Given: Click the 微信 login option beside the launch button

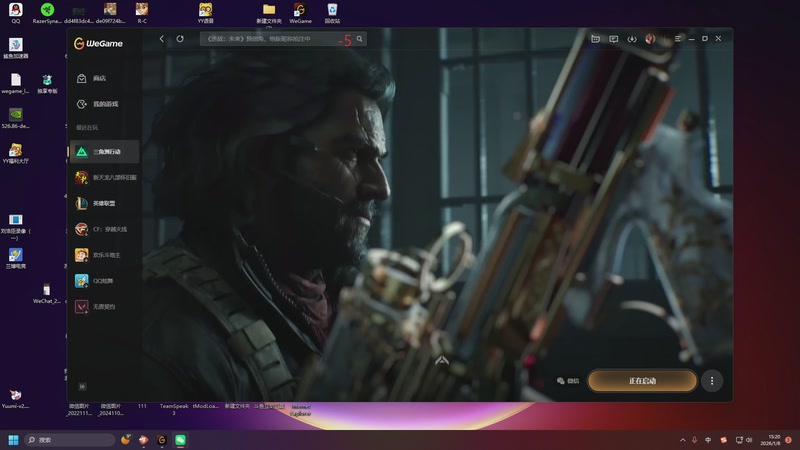Looking at the screenshot, I should pos(568,381).
